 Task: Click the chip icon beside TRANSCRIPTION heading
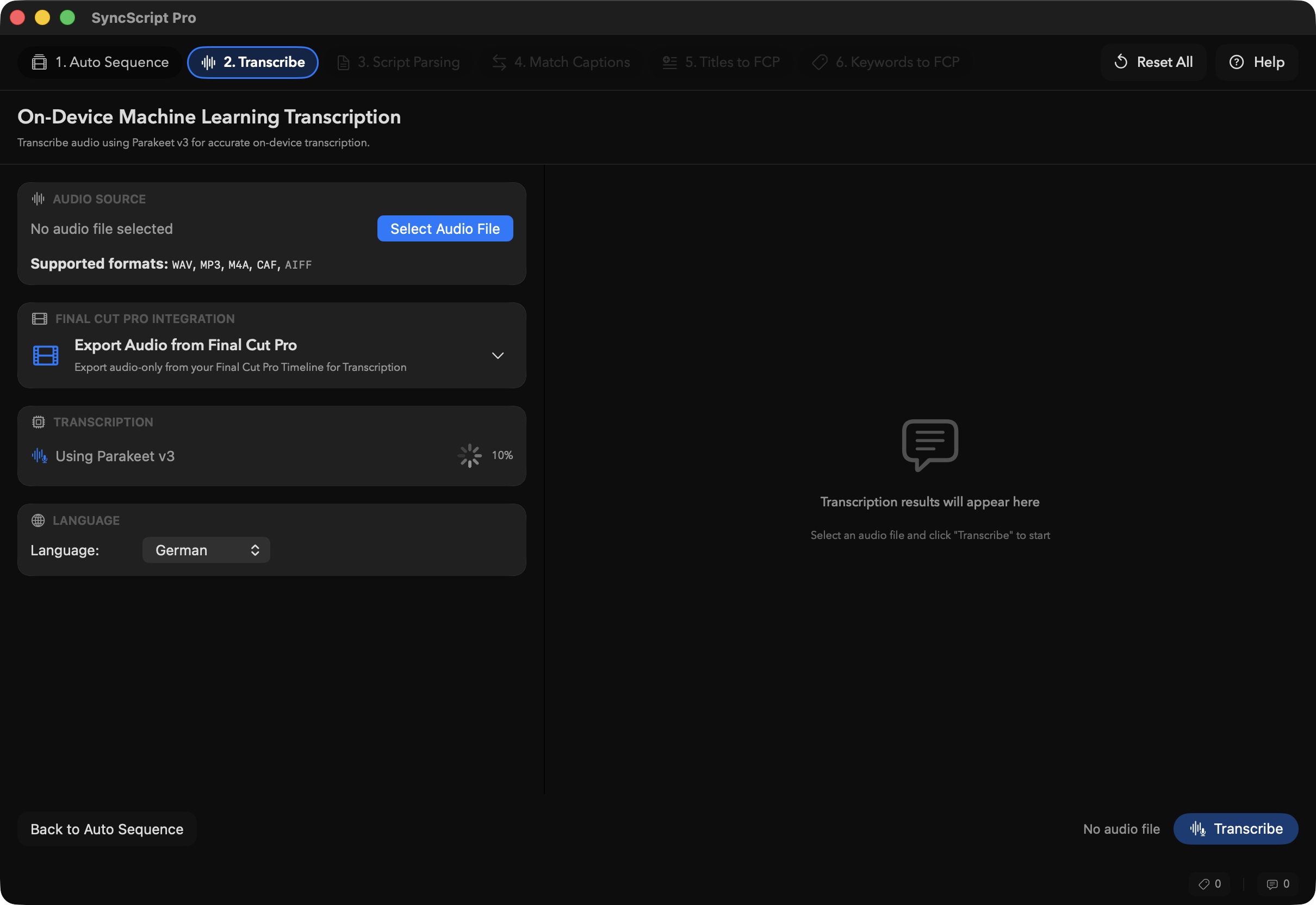point(38,422)
